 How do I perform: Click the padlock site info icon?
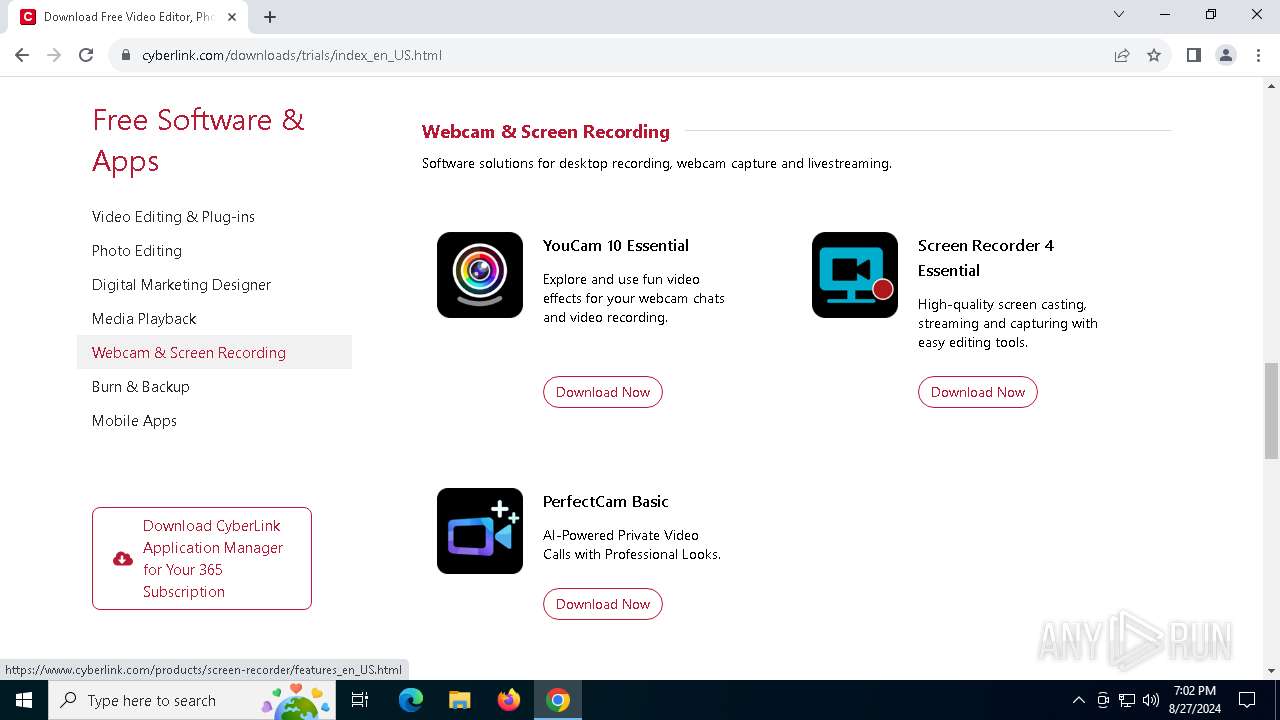point(126,55)
